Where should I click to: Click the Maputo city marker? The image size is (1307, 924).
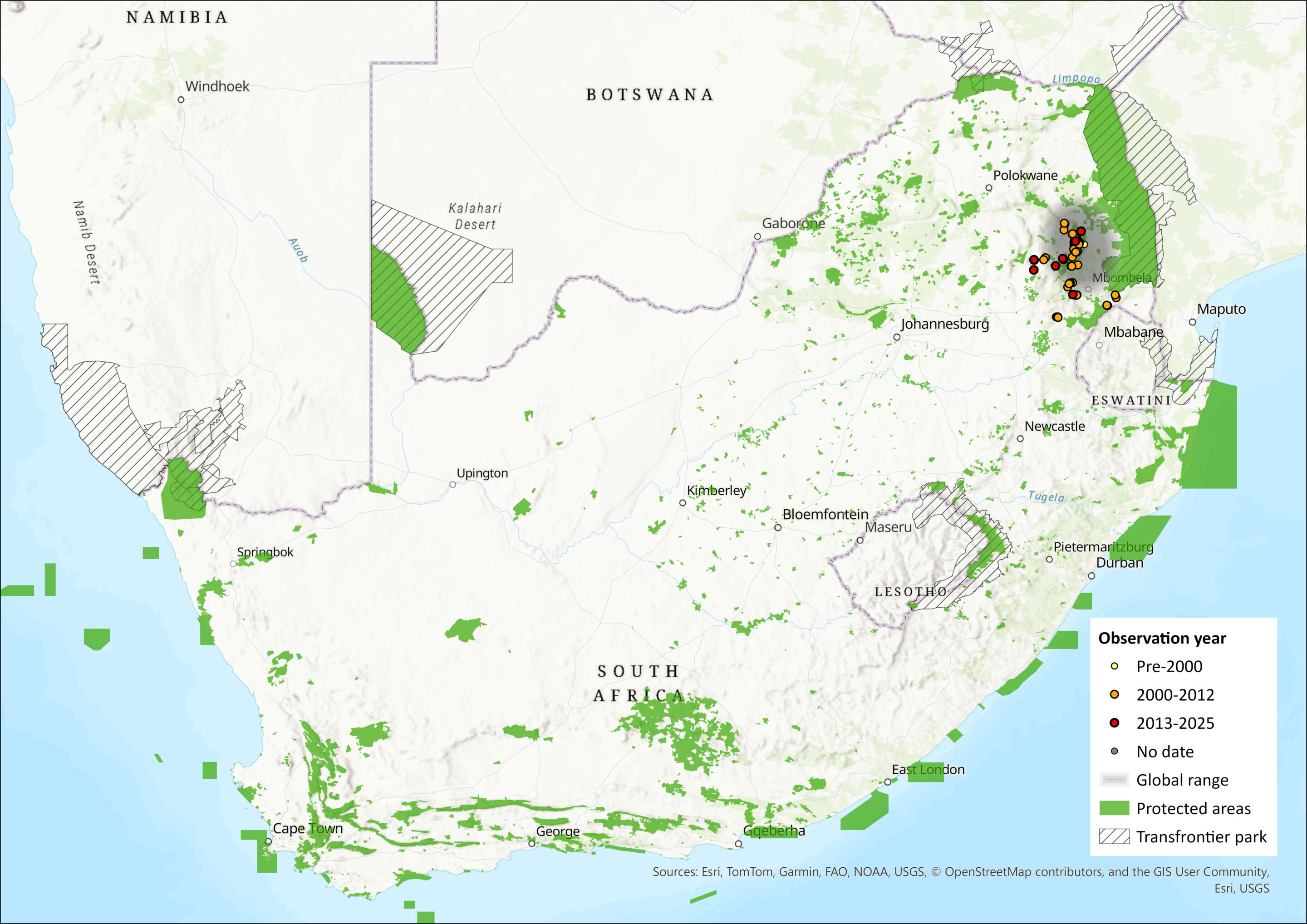pyautogui.click(x=1193, y=322)
